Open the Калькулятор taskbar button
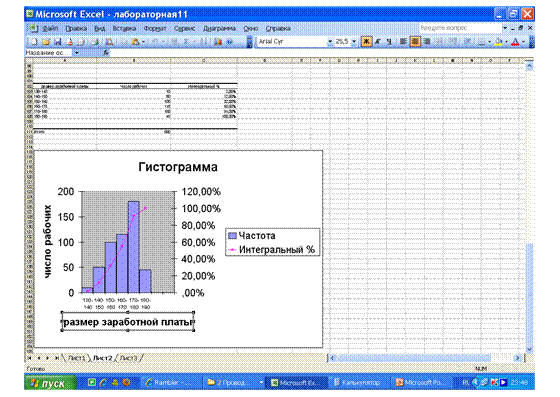Image resolution: width=560 pixels, height=397 pixels. click(x=357, y=383)
